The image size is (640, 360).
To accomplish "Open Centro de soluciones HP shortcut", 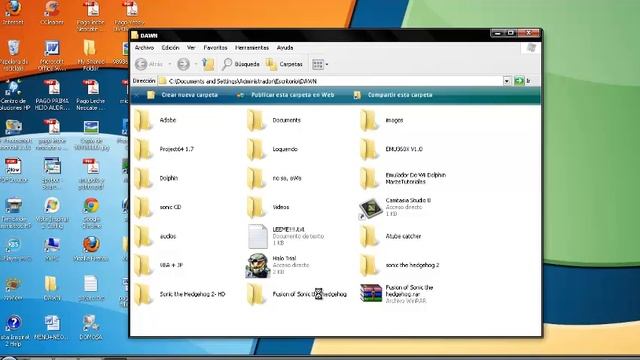I will click(x=13, y=95).
